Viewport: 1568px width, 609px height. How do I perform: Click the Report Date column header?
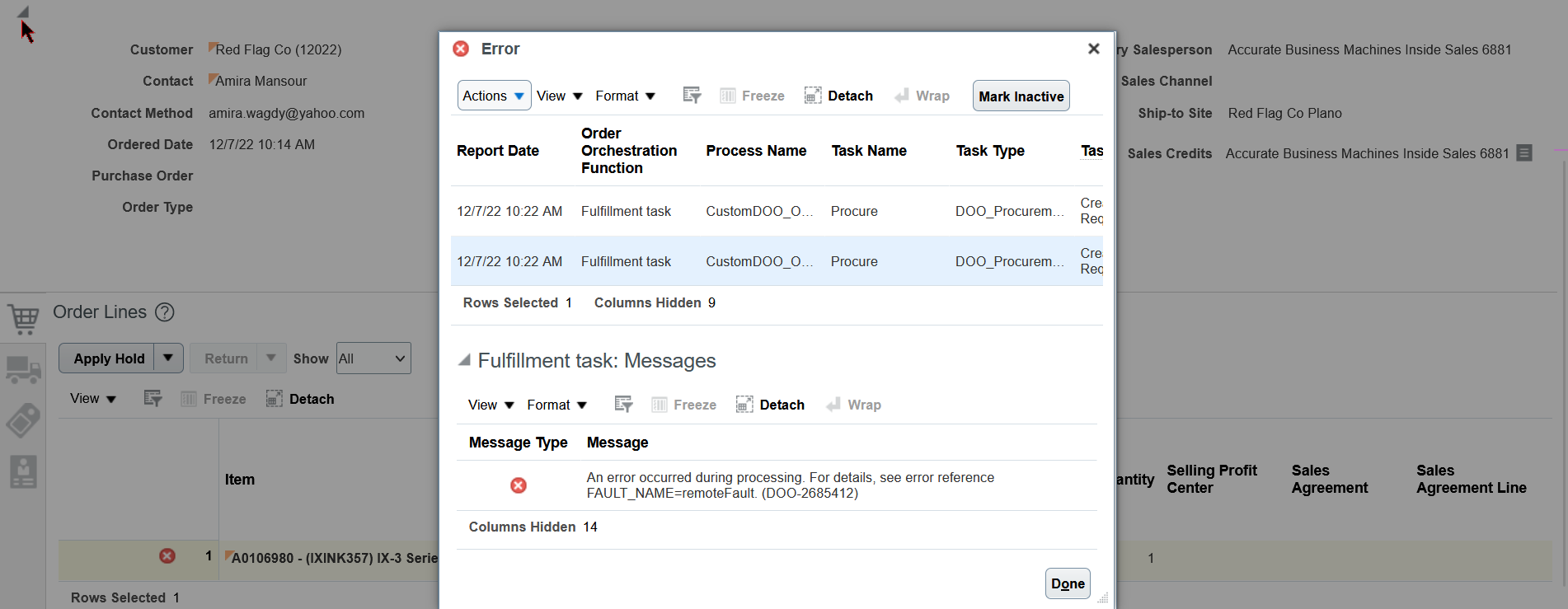[498, 151]
